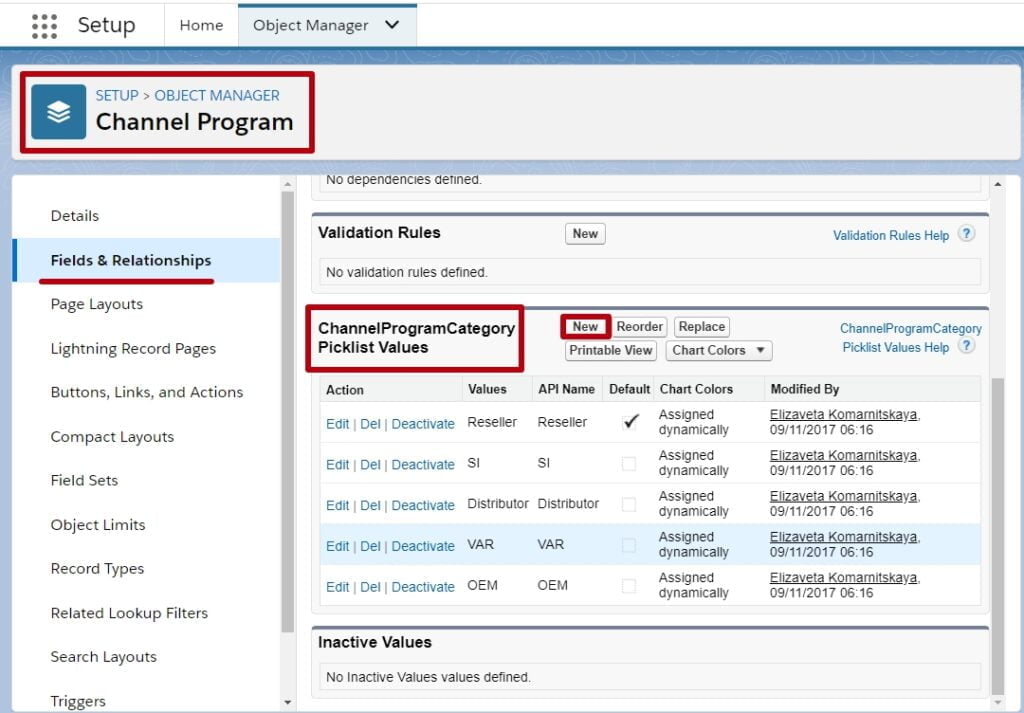Edit the VAR picklist value
The height and width of the screenshot is (713, 1024).
338,546
